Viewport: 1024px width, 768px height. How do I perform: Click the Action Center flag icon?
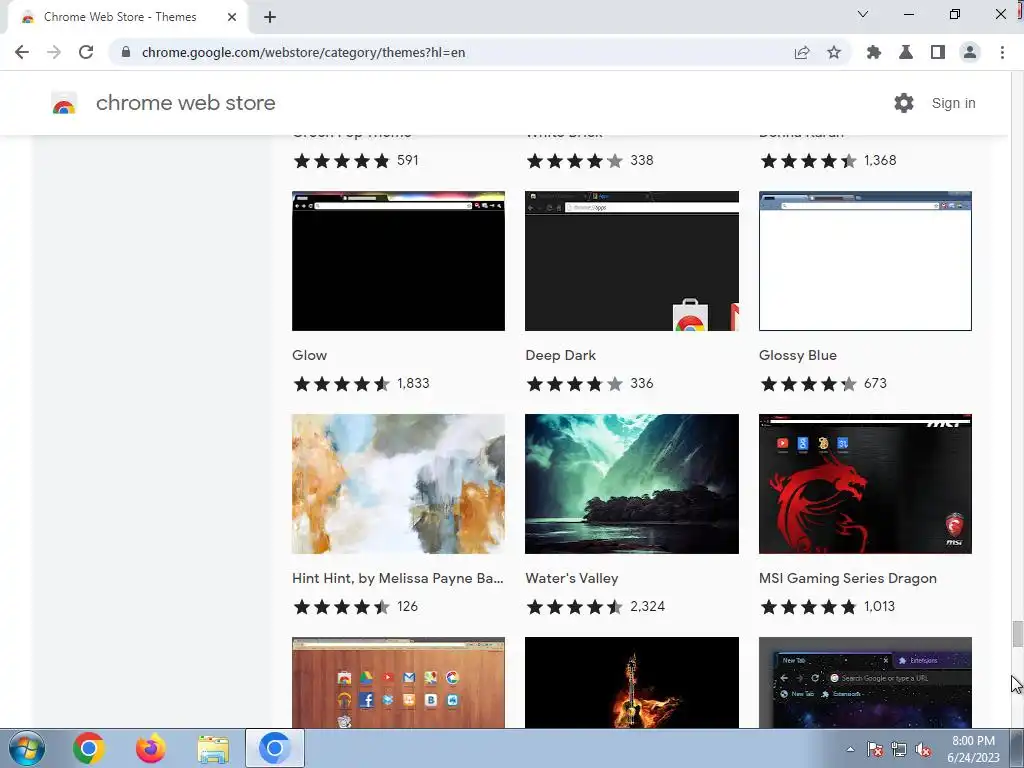[x=875, y=750]
